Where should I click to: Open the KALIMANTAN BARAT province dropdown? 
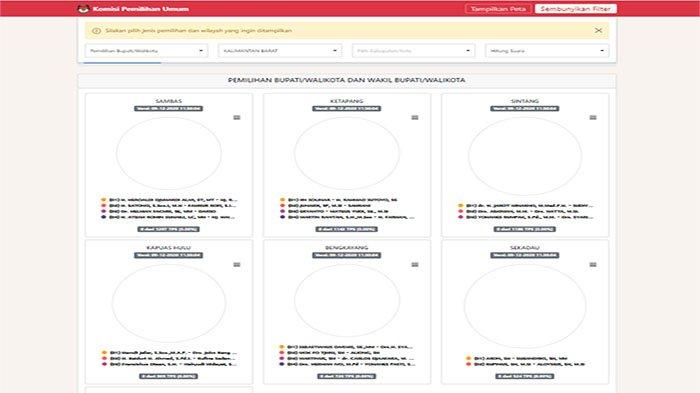pyautogui.click(x=280, y=51)
